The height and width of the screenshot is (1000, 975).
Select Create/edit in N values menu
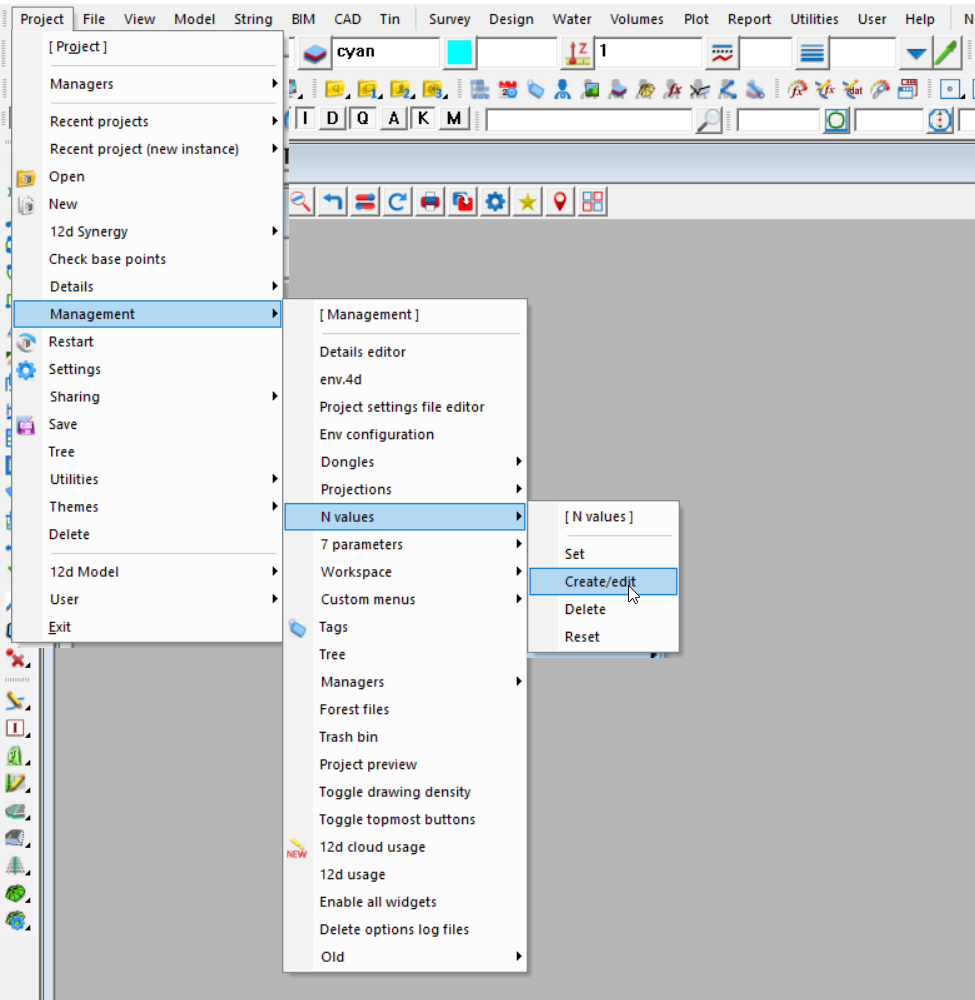click(x=600, y=582)
